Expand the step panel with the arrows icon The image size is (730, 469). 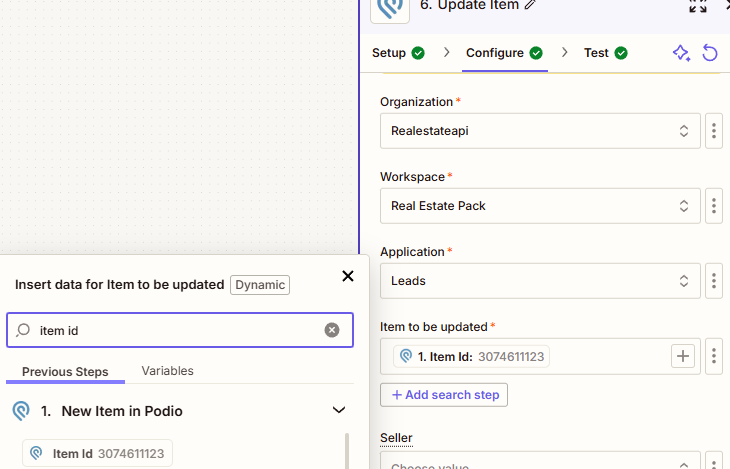pos(698,6)
